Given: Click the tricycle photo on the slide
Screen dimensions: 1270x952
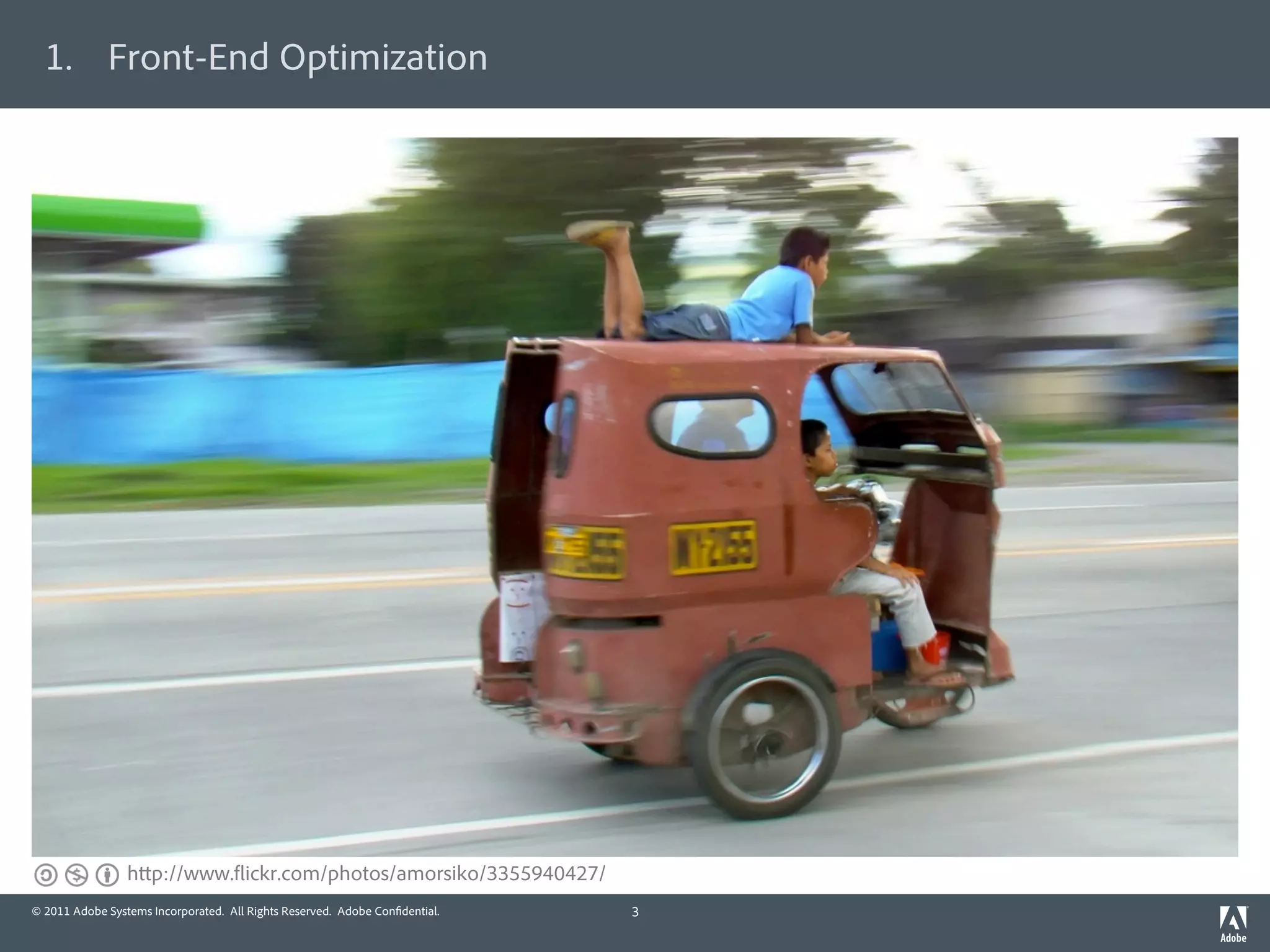Looking at the screenshot, I should (635, 497).
